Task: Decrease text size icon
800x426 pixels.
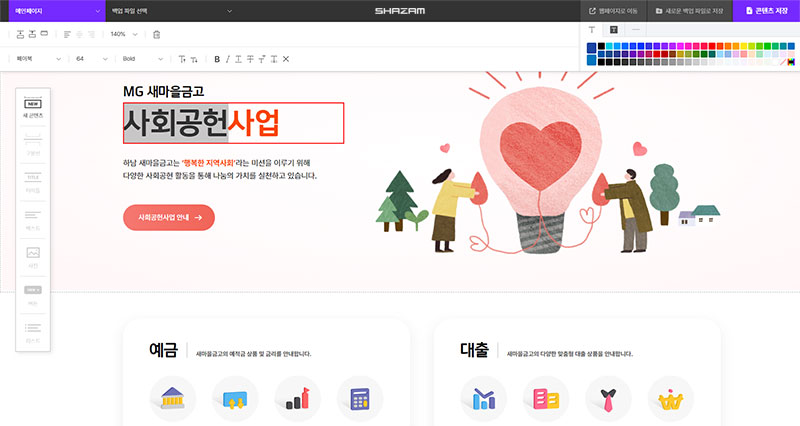Action: 194,59
